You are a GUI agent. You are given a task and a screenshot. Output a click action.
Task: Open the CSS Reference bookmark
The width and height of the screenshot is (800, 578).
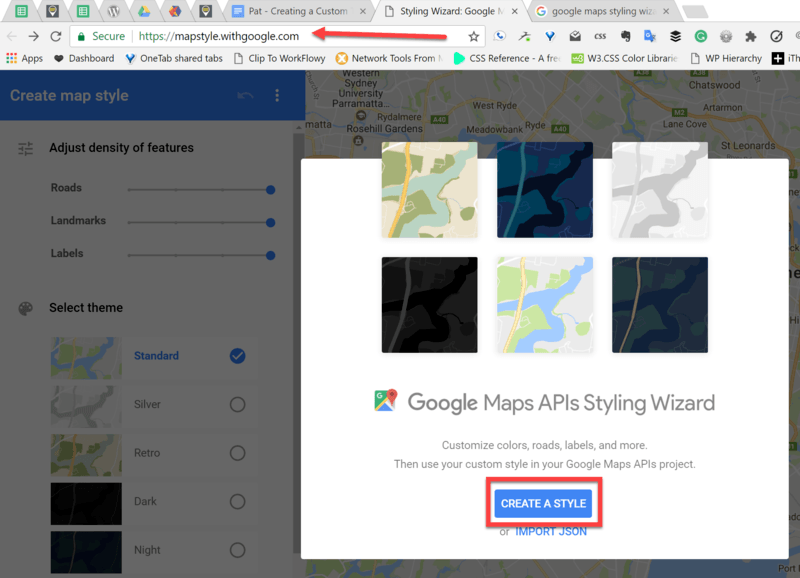point(507,59)
